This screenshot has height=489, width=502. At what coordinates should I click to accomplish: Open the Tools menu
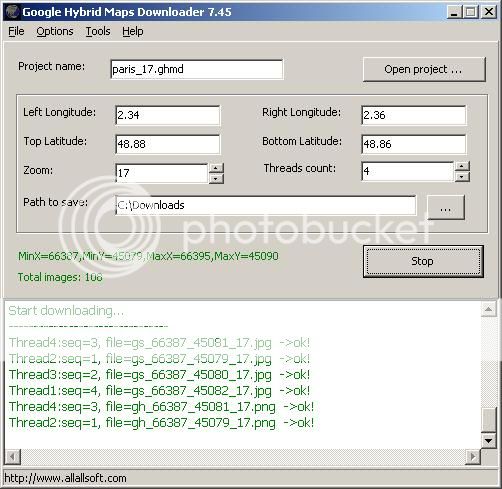click(x=98, y=31)
